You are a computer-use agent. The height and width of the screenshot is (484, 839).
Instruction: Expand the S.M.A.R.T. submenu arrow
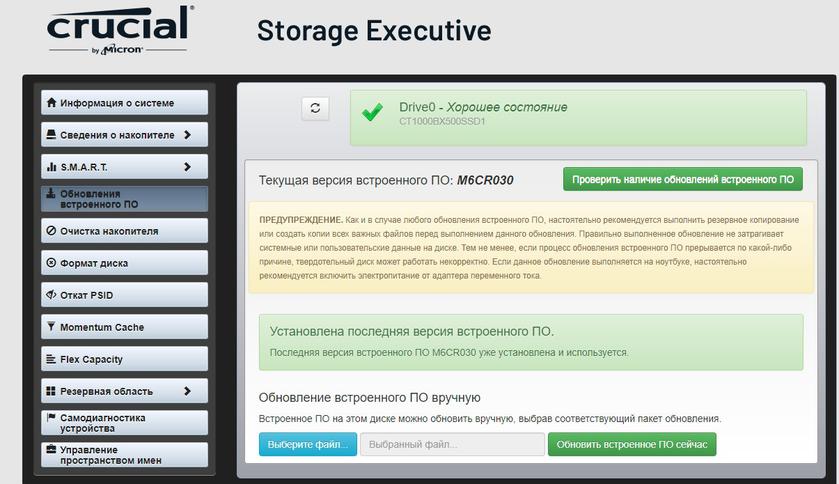187,167
